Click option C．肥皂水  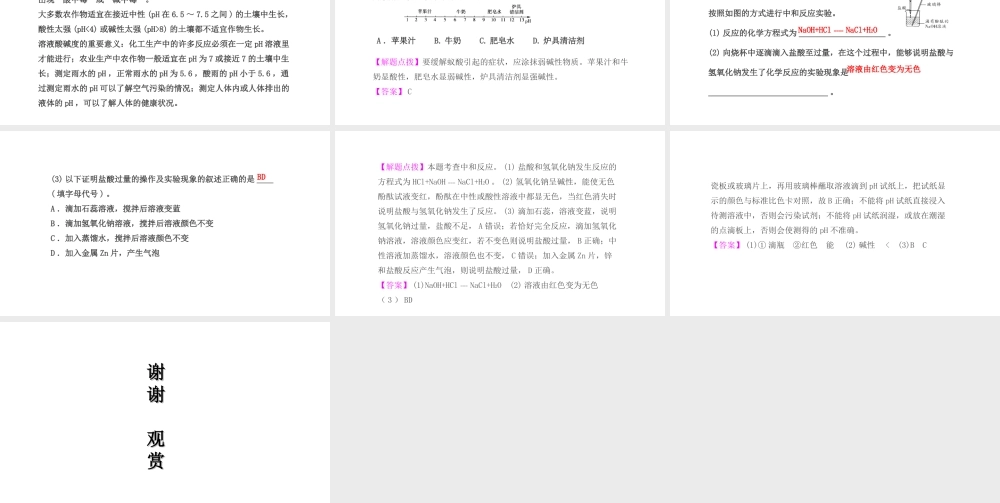click(x=496, y=41)
